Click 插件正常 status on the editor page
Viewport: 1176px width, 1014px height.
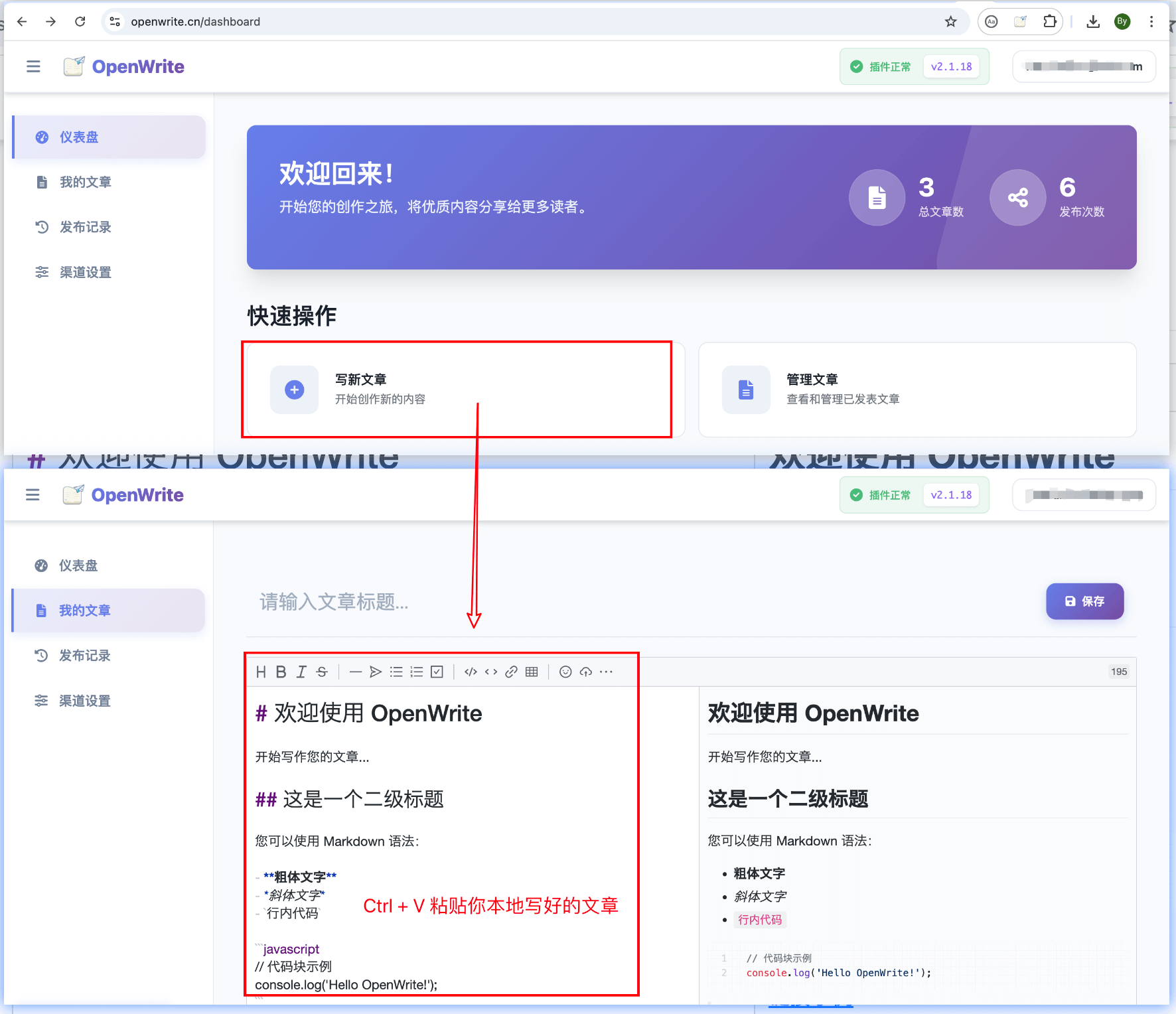pos(881,495)
